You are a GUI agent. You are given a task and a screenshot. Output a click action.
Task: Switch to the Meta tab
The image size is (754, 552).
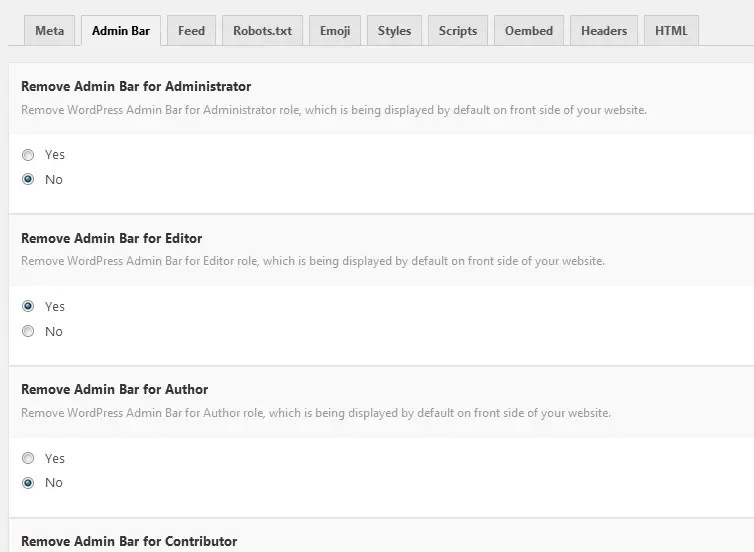pyautogui.click(x=50, y=31)
